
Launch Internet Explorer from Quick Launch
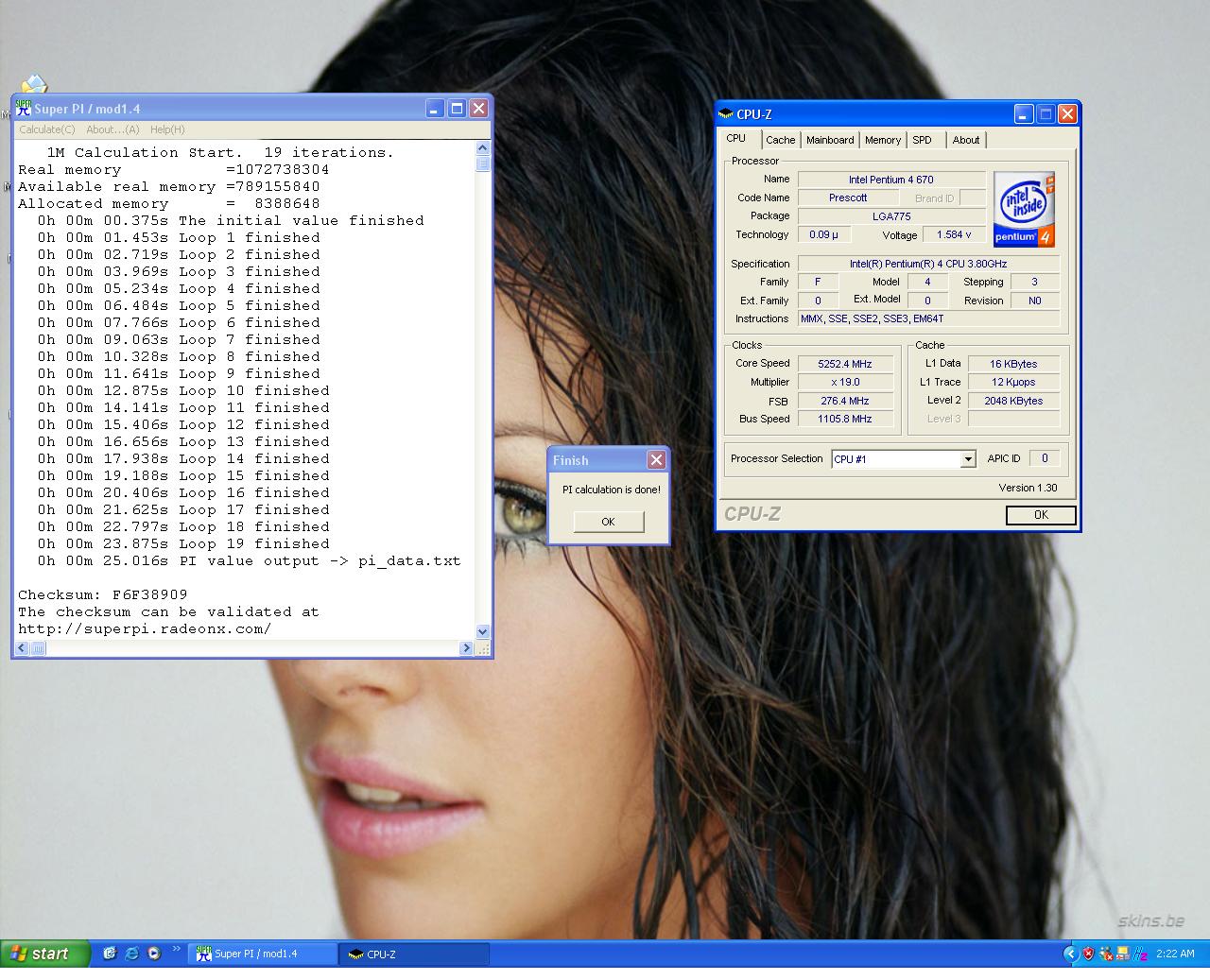click(x=131, y=954)
